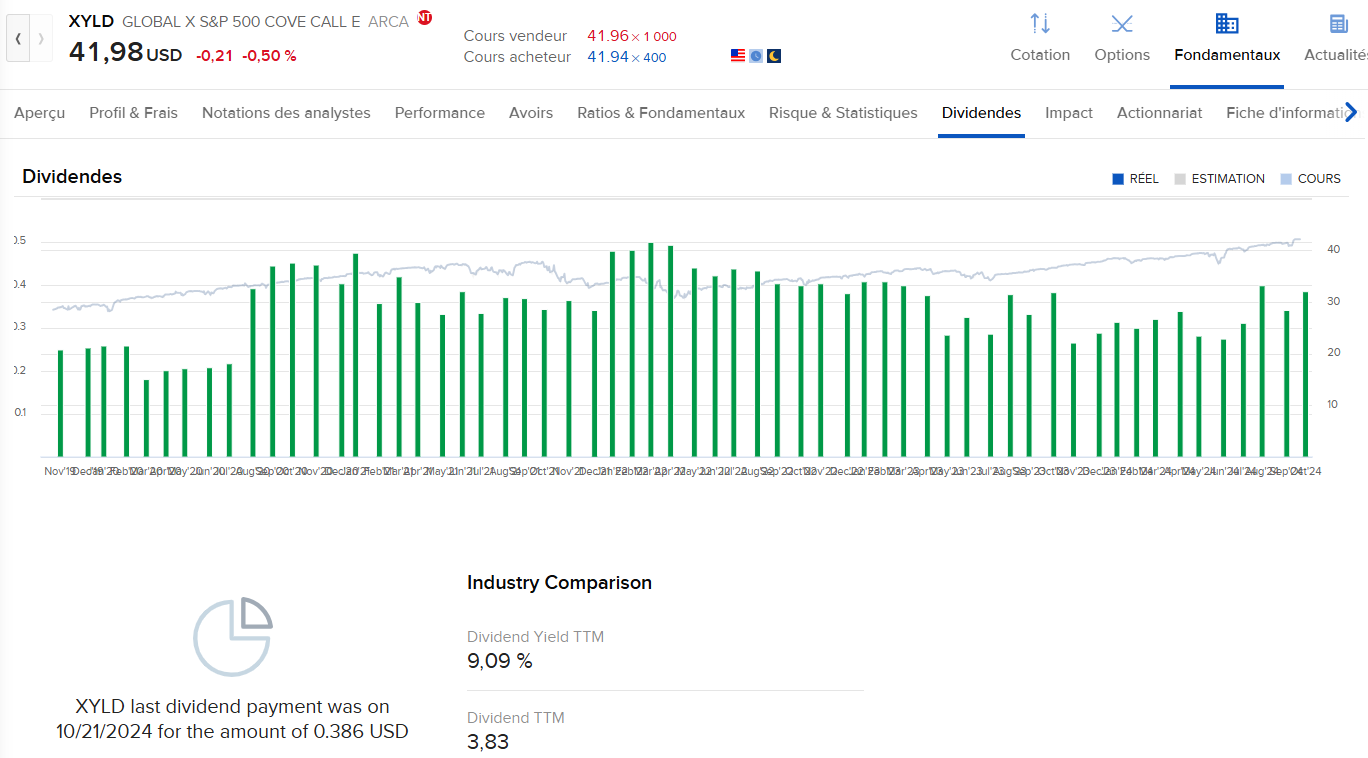Click the moon after-hours icon
This screenshot has height=758, width=1368.
coord(774,56)
